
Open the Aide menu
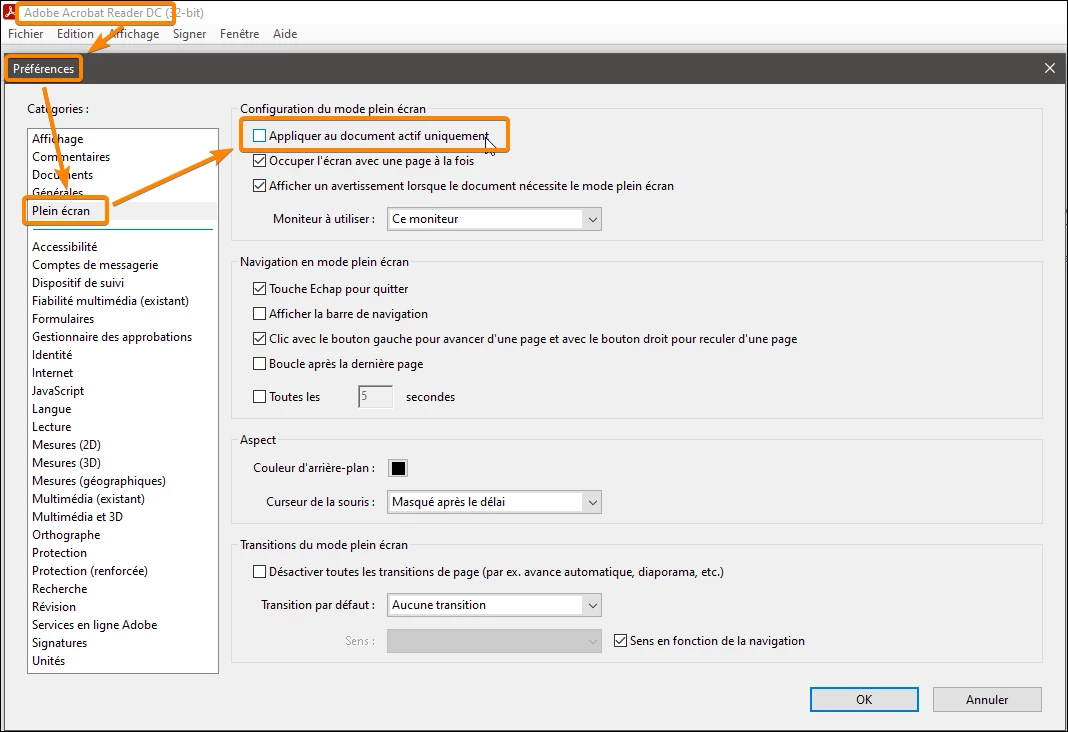click(285, 33)
